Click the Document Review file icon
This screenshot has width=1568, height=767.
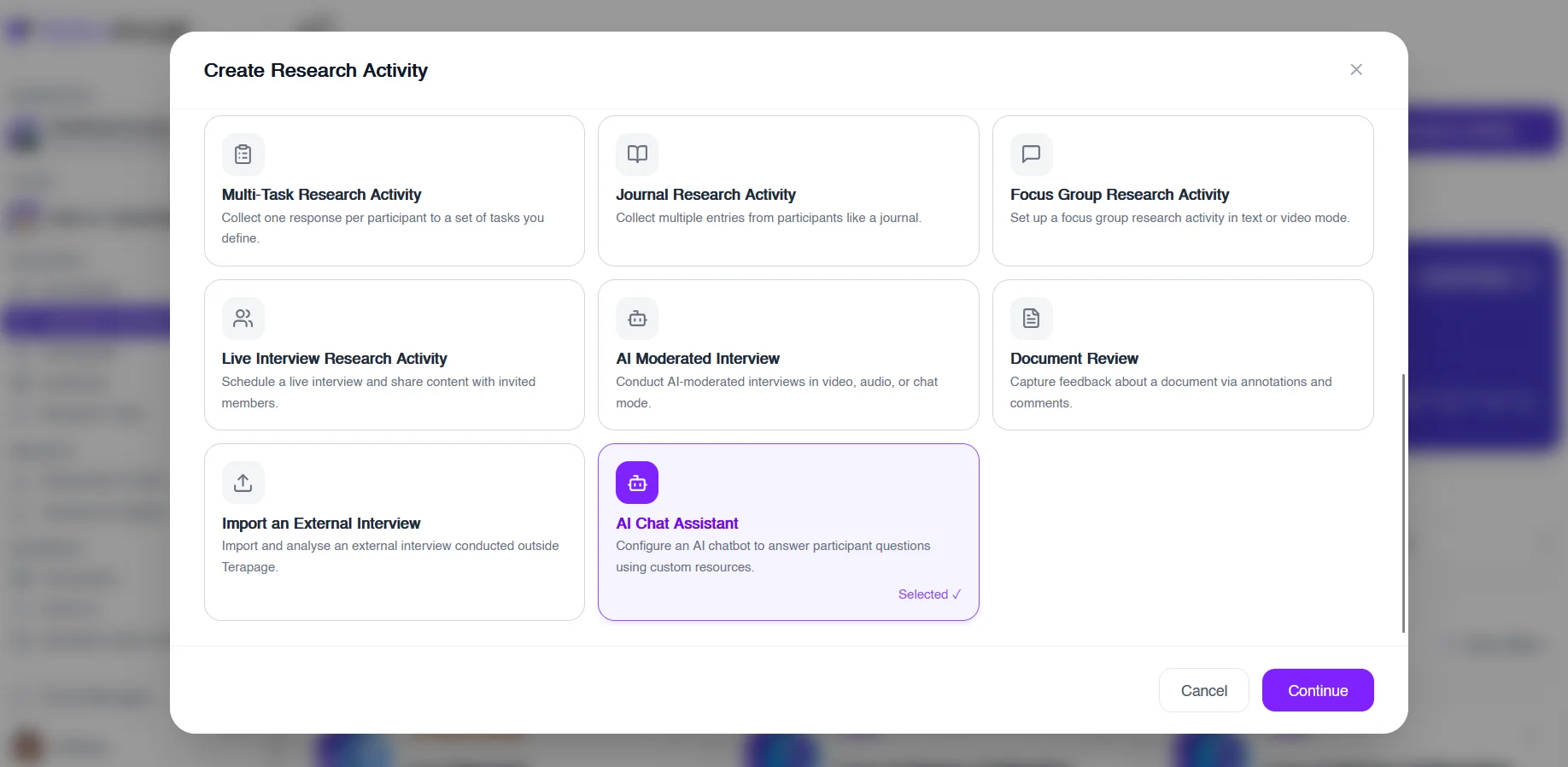tap(1032, 319)
